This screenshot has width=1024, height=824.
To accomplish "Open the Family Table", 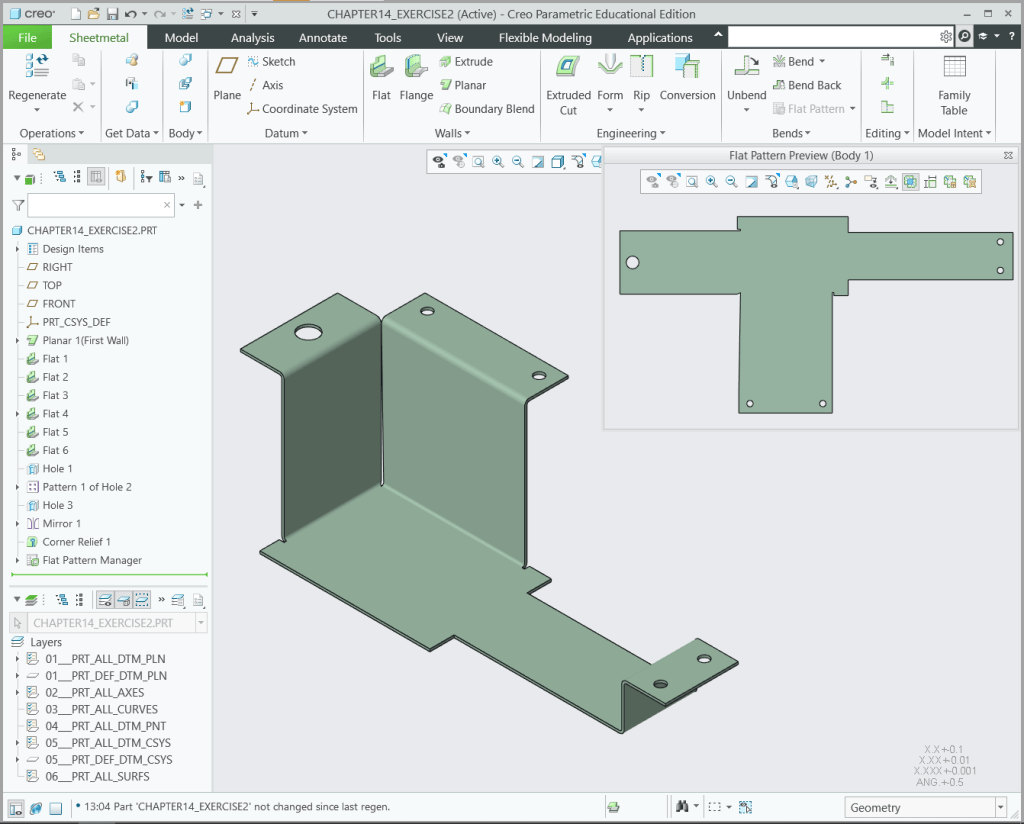I will click(954, 85).
